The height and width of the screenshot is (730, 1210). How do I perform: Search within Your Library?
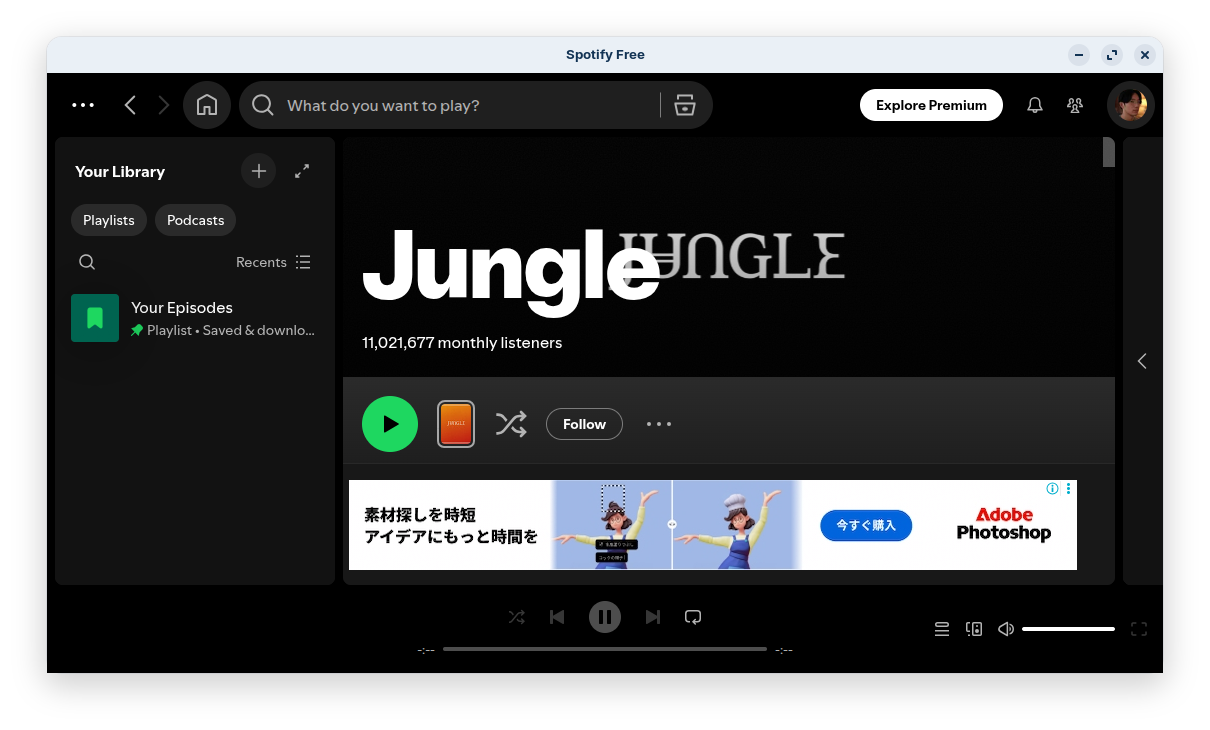pos(87,262)
